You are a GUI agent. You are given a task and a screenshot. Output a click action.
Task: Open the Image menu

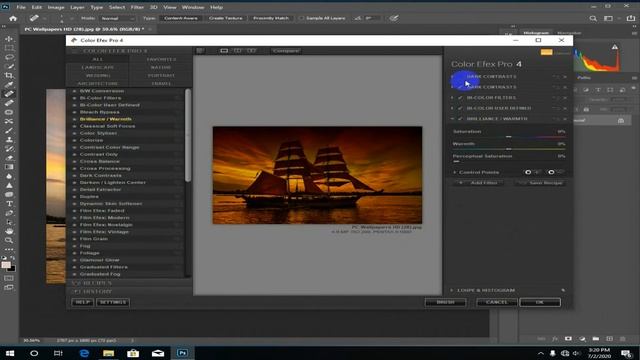(56, 7)
